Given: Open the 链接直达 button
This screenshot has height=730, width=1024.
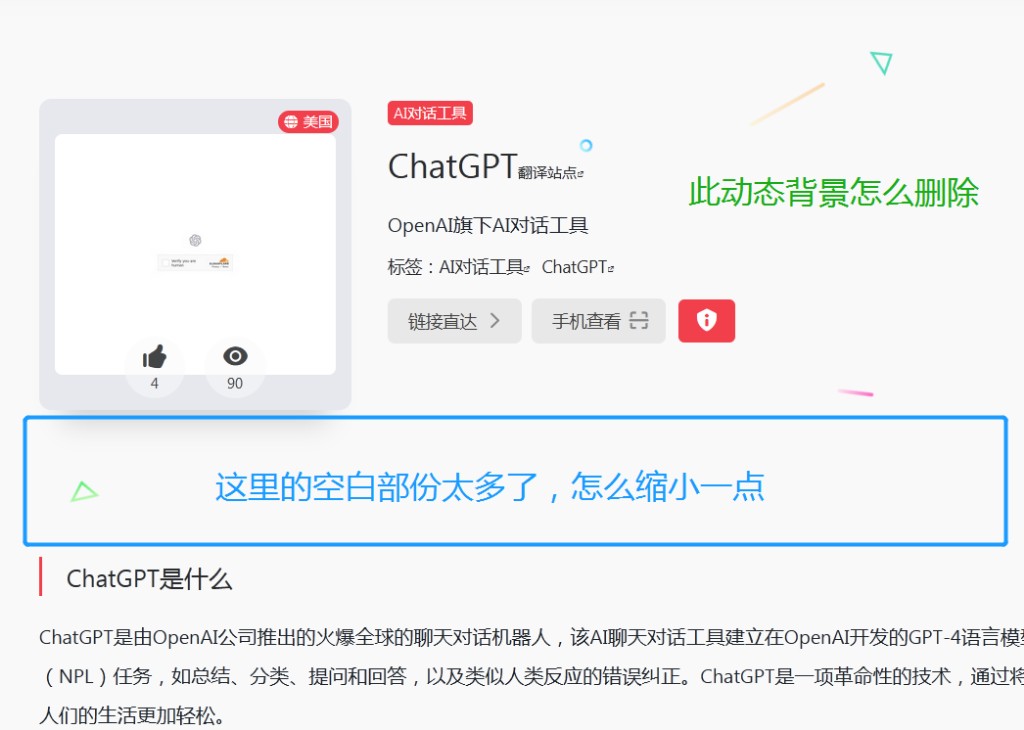Looking at the screenshot, I should pyautogui.click(x=455, y=321).
